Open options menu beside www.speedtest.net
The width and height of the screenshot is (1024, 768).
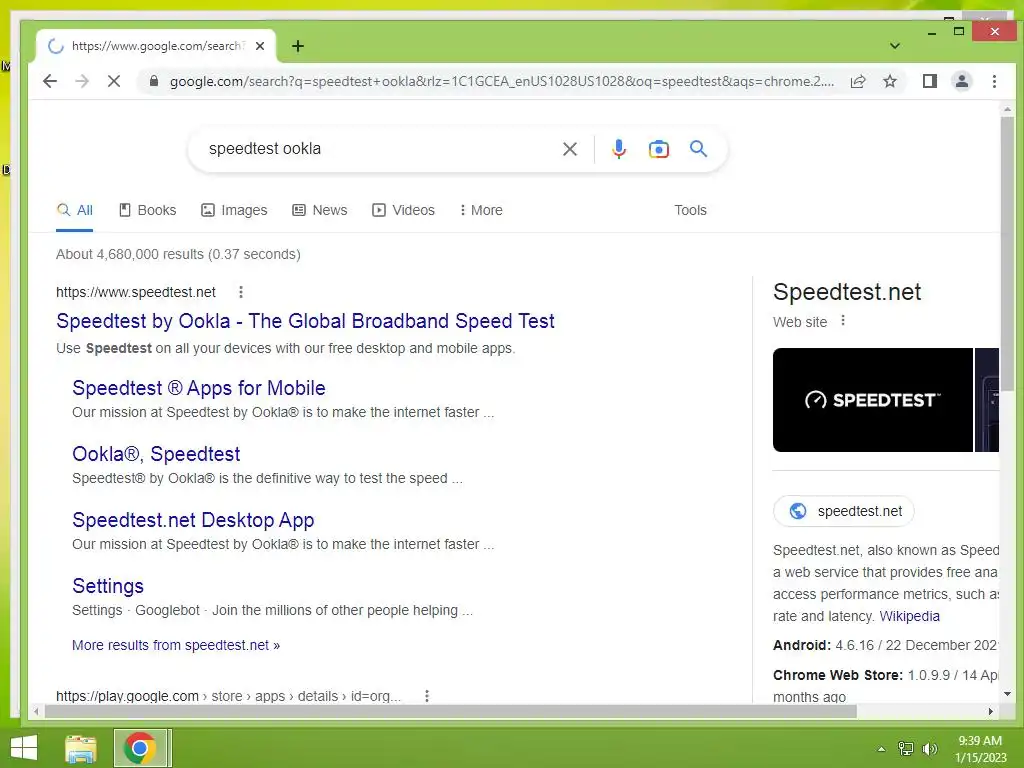click(x=241, y=292)
